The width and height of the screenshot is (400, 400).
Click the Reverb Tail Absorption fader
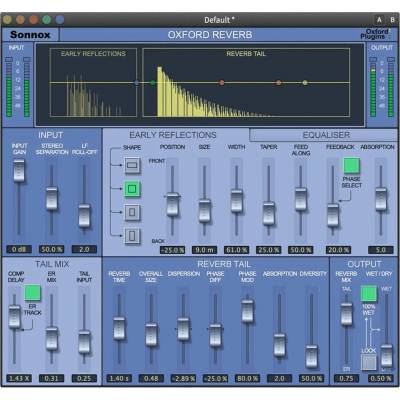point(279,345)
